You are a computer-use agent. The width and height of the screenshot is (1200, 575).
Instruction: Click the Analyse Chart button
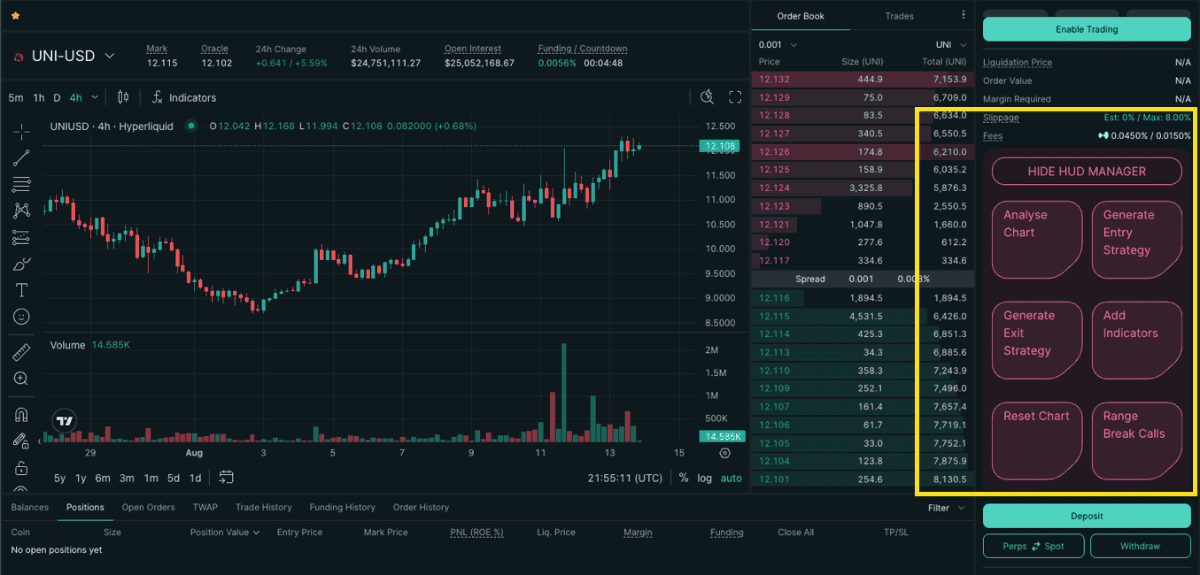point(1036,240)
